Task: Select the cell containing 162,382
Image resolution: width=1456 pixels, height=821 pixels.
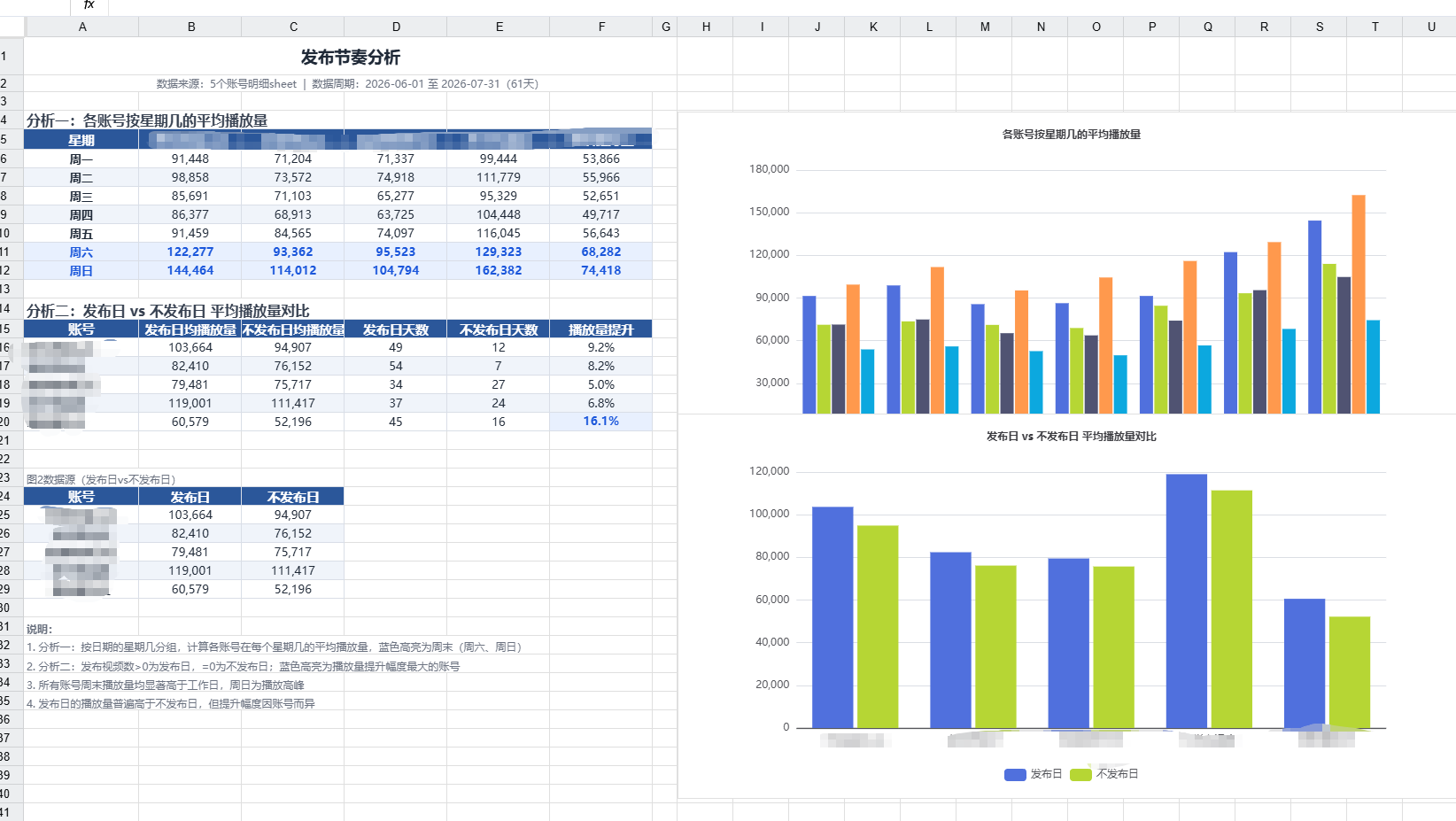Action: (499, 271)
